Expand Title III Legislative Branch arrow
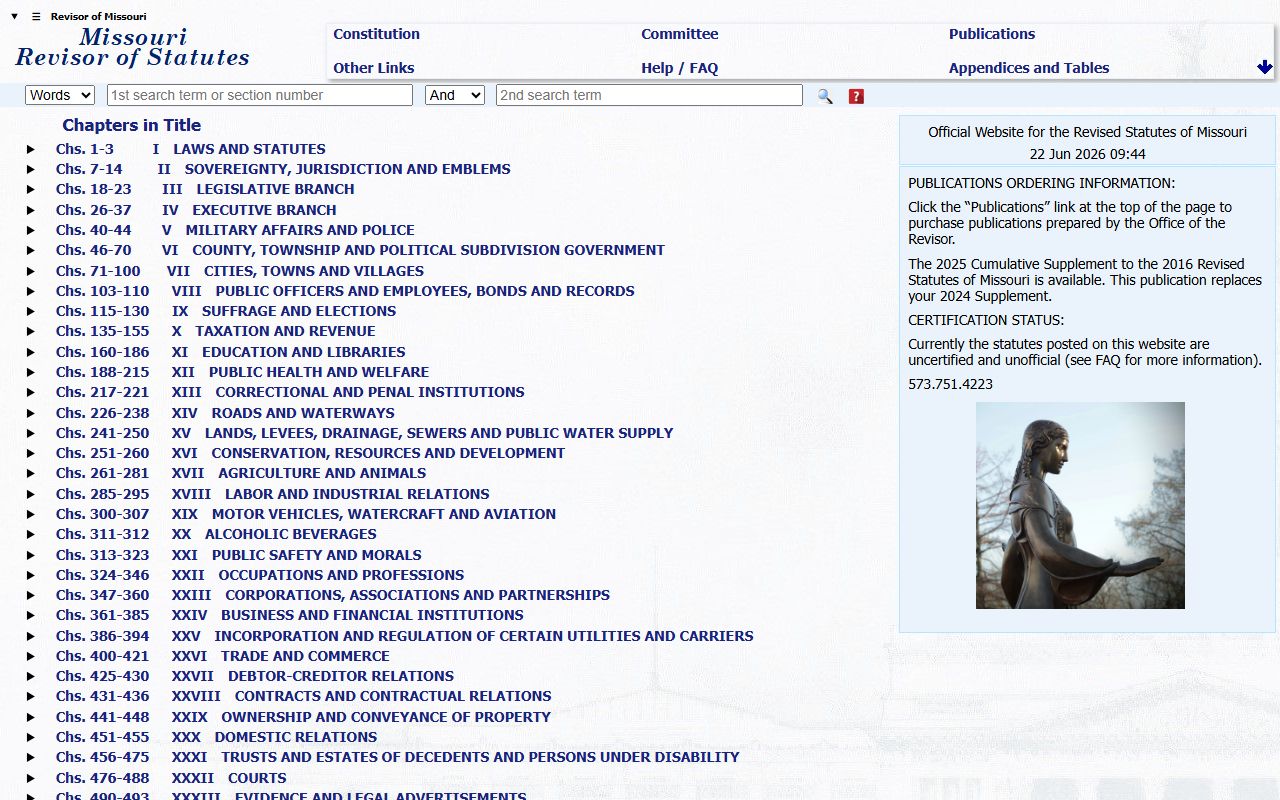Viewport: 1280px width, 800px height. point(31,189)
